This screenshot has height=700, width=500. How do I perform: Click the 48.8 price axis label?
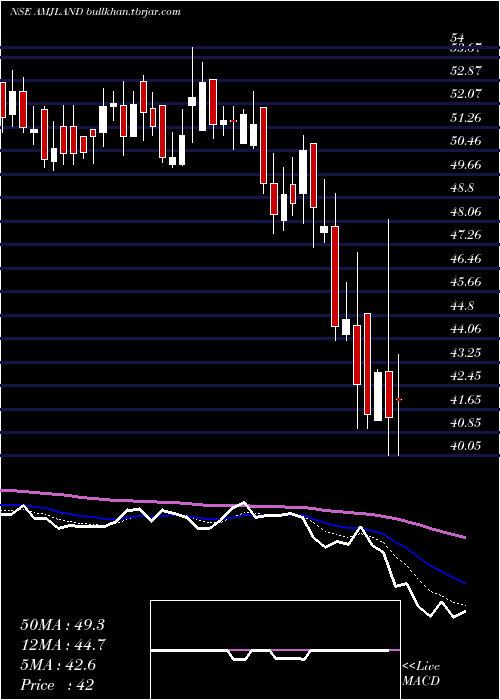pyautogui.click(x=463, y=188)
